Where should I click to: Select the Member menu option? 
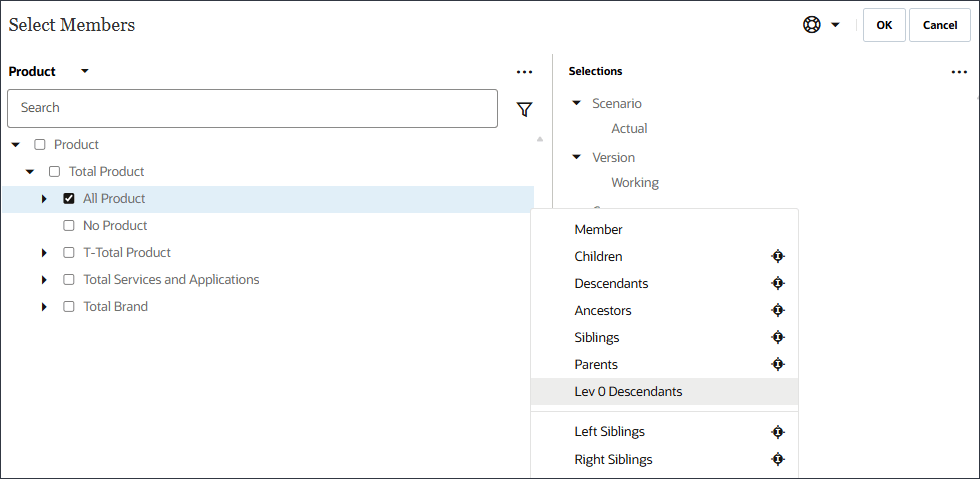pyautogui.click(x=598, y=230)
